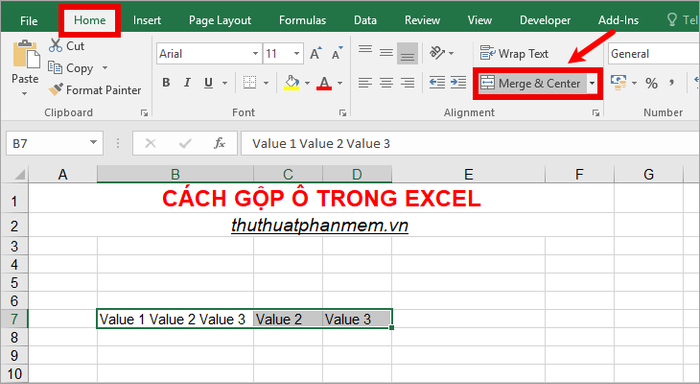Image resolution: width=700 pixels, height=384 pixels.
Task: Click the Cut scissors button
Action: click(67, 46)
